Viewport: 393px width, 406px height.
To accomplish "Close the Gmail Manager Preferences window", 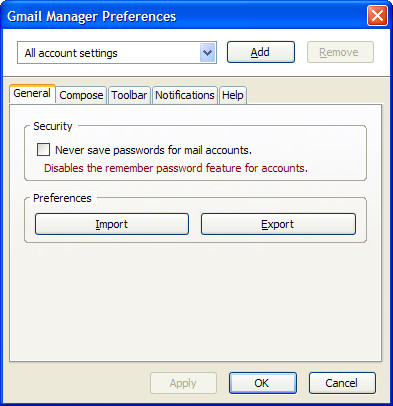I will click(x=377, y=16).
